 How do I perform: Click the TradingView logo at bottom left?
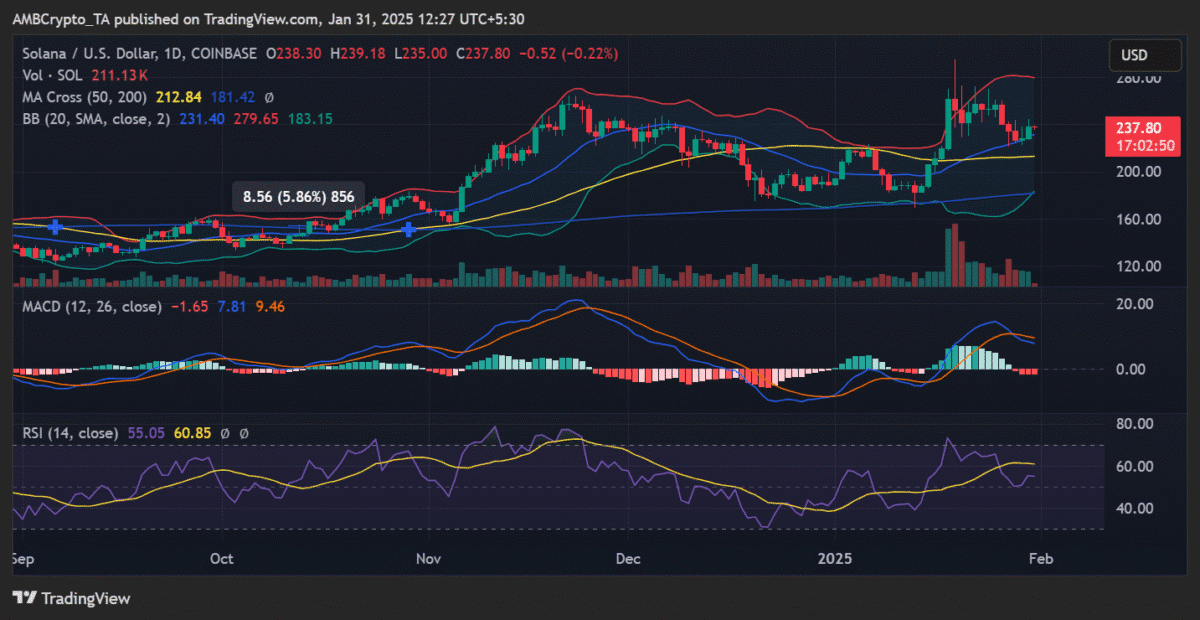[x=71, y=598]
